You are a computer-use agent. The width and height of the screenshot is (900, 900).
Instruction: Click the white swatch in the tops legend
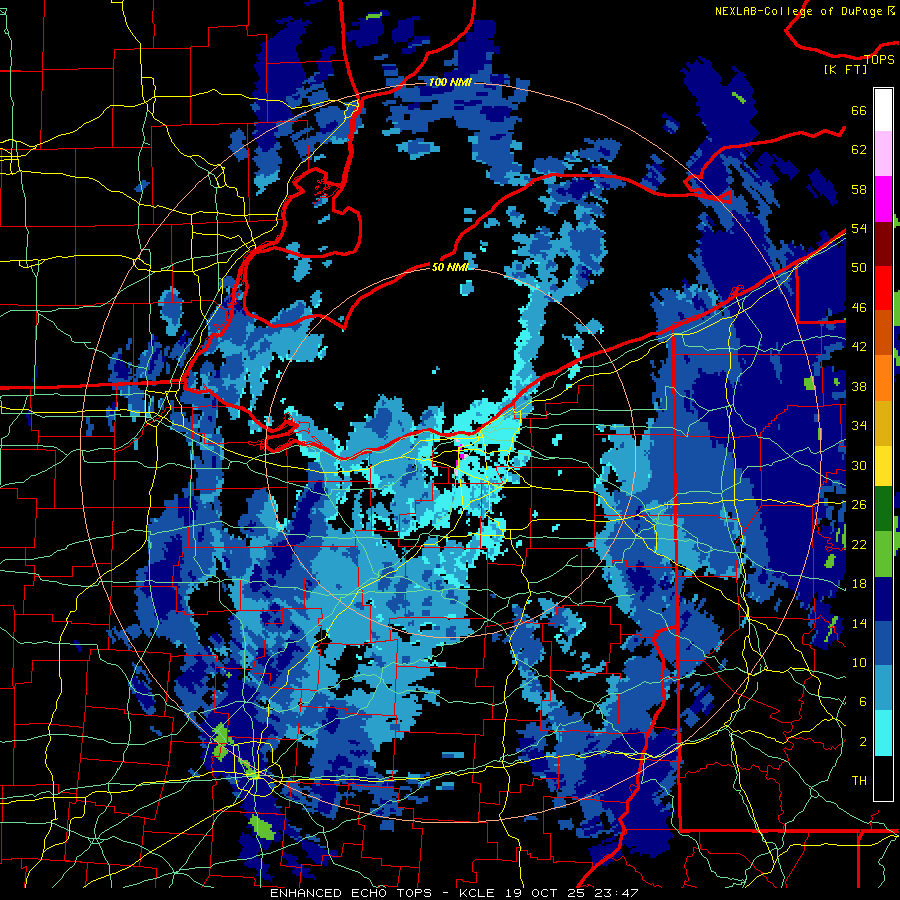tap(883, 110)
